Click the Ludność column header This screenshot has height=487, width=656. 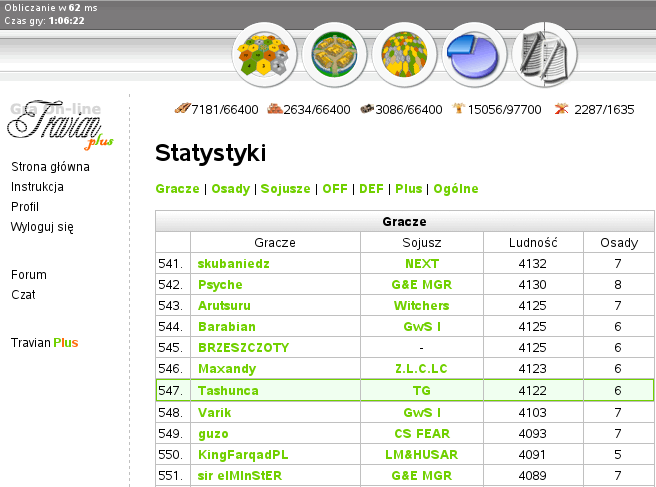coord(533,243)
